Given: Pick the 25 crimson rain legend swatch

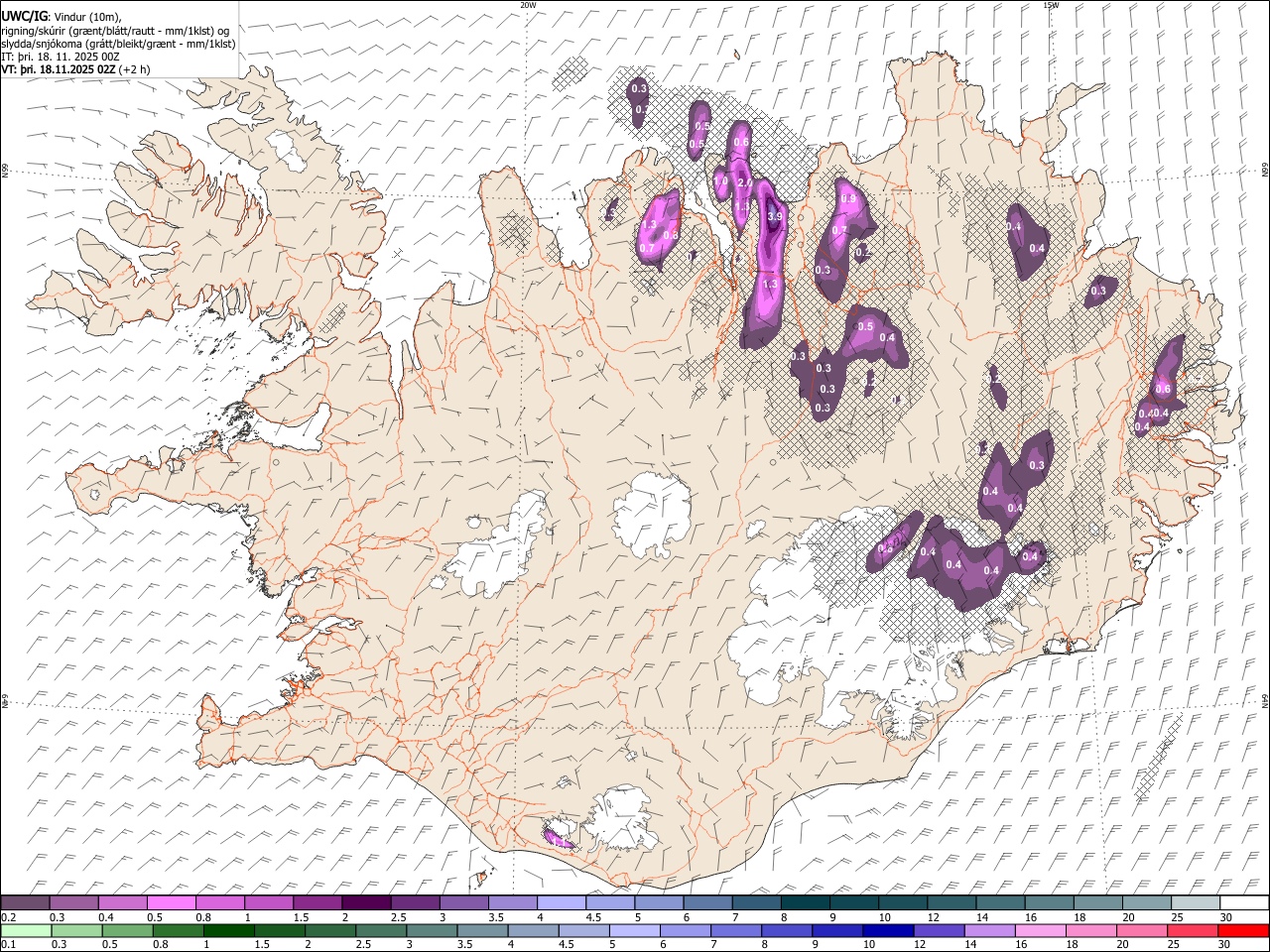Looking at the screenshot, I should pos(1194,931).
